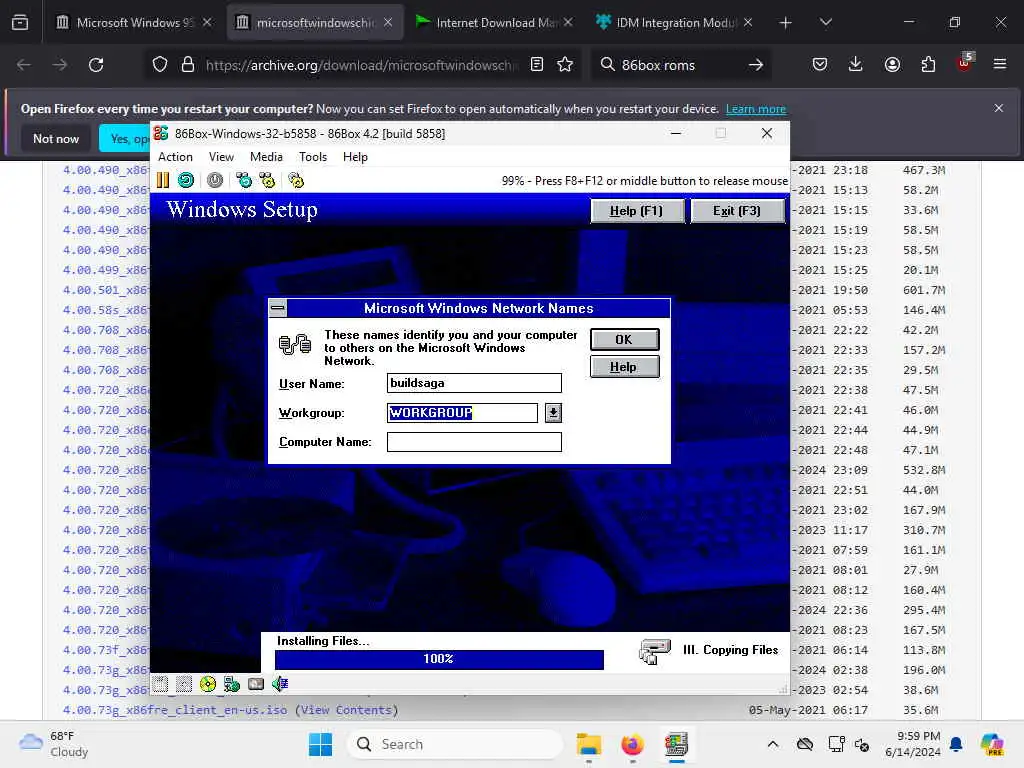The width and height of the screenshot is (1024, 768).
Task: Click the Computer Name field
Action: tap(474, 442)
